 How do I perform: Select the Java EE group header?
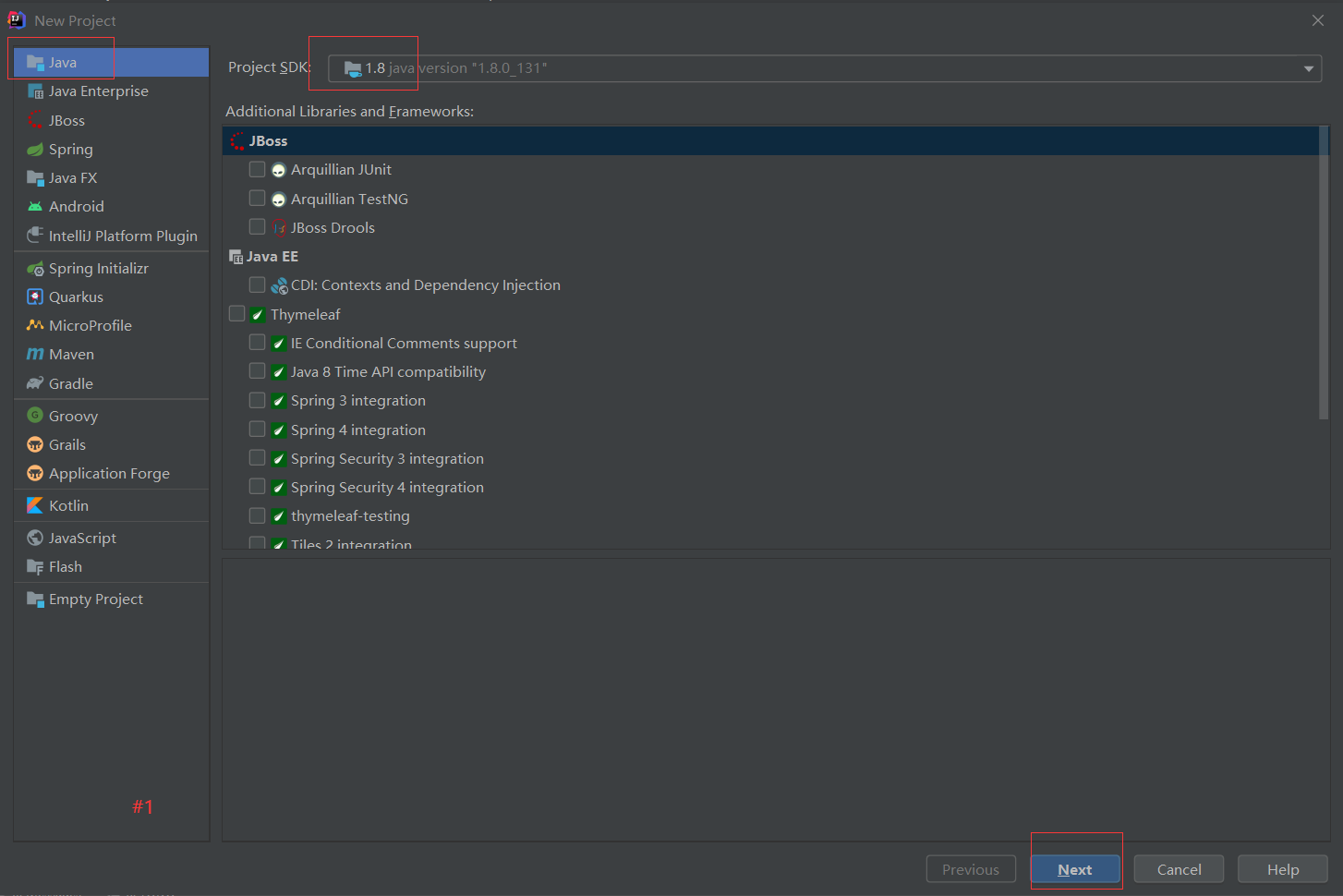point(771,256)
